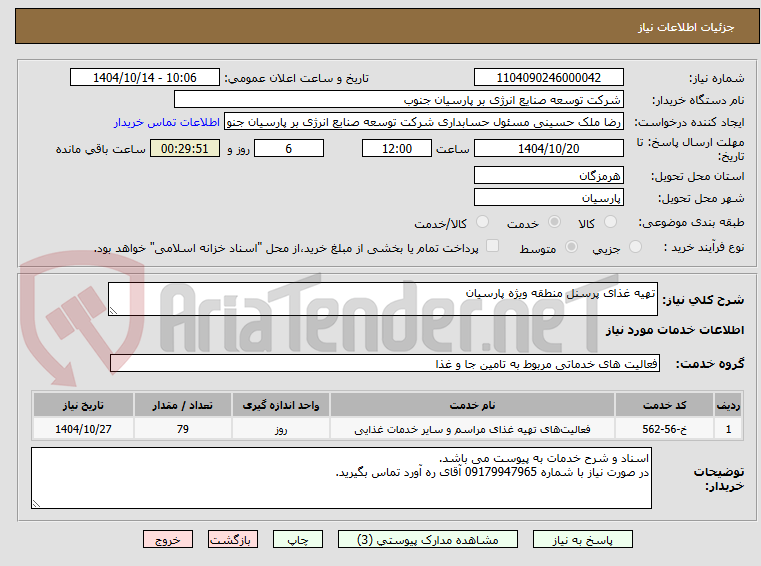Click the کد خدمت column header
761x566 pixels.
pyautogui.click(x=664, y=405)
